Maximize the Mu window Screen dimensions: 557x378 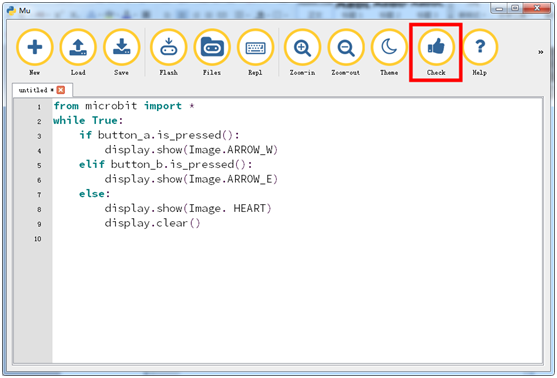pos(515,8)
